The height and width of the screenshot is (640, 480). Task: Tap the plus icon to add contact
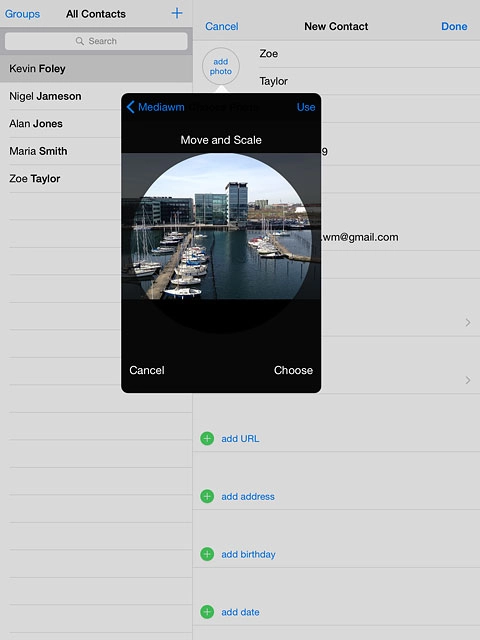coord(177,13)
